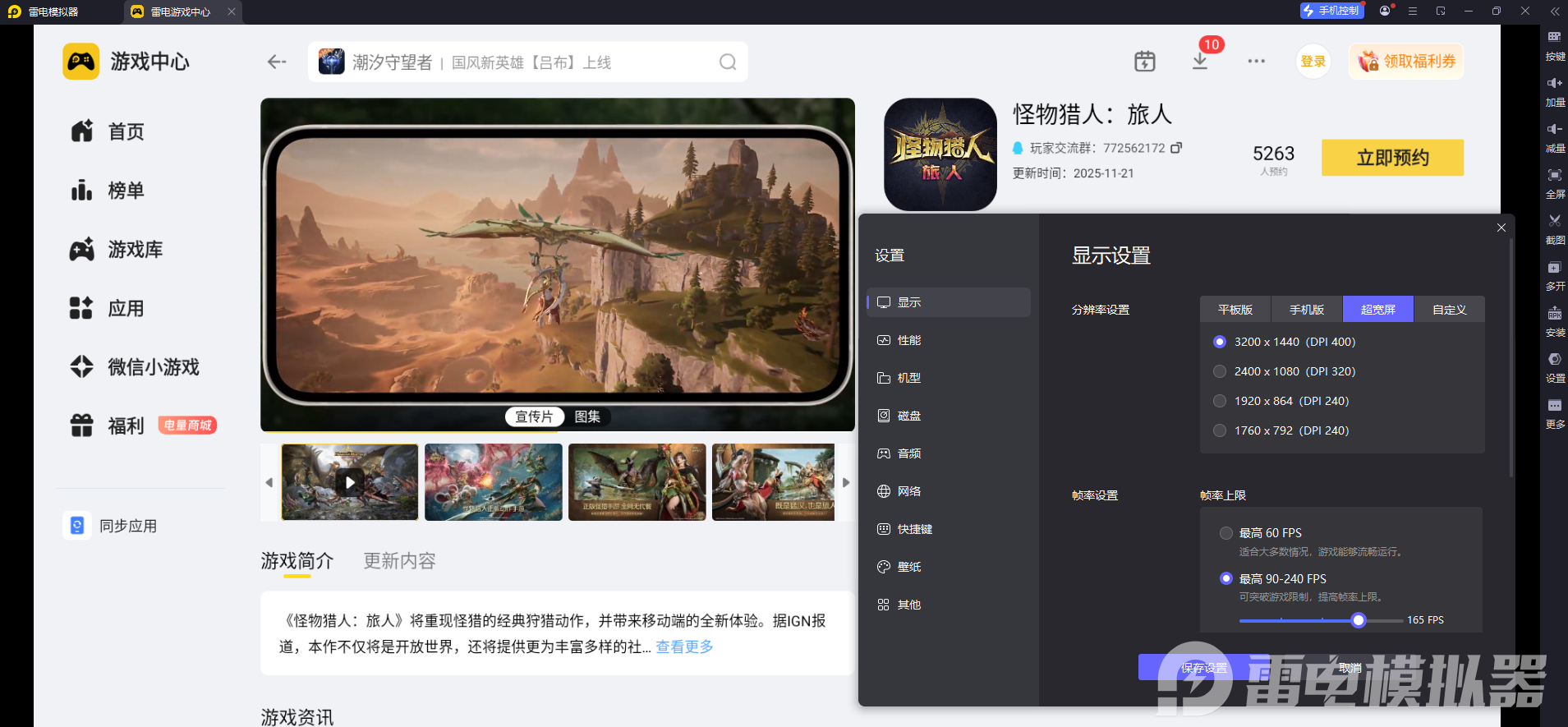Choose the max 60 FPS option
This screenshot has width=1568, height=727.
[1226, 533]
